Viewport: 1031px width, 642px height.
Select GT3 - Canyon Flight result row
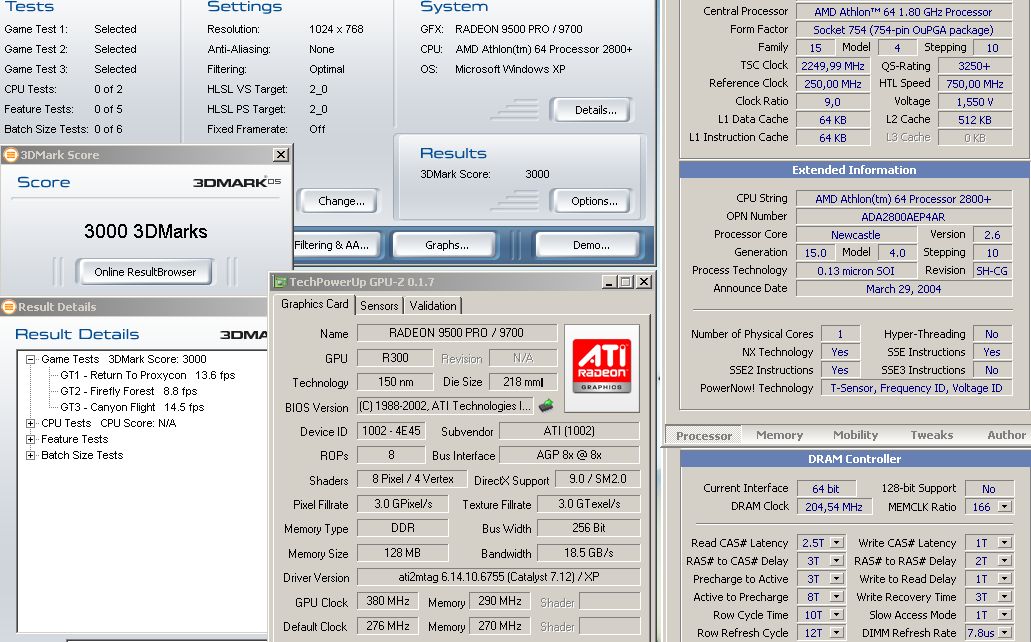(x=132, y=407)
